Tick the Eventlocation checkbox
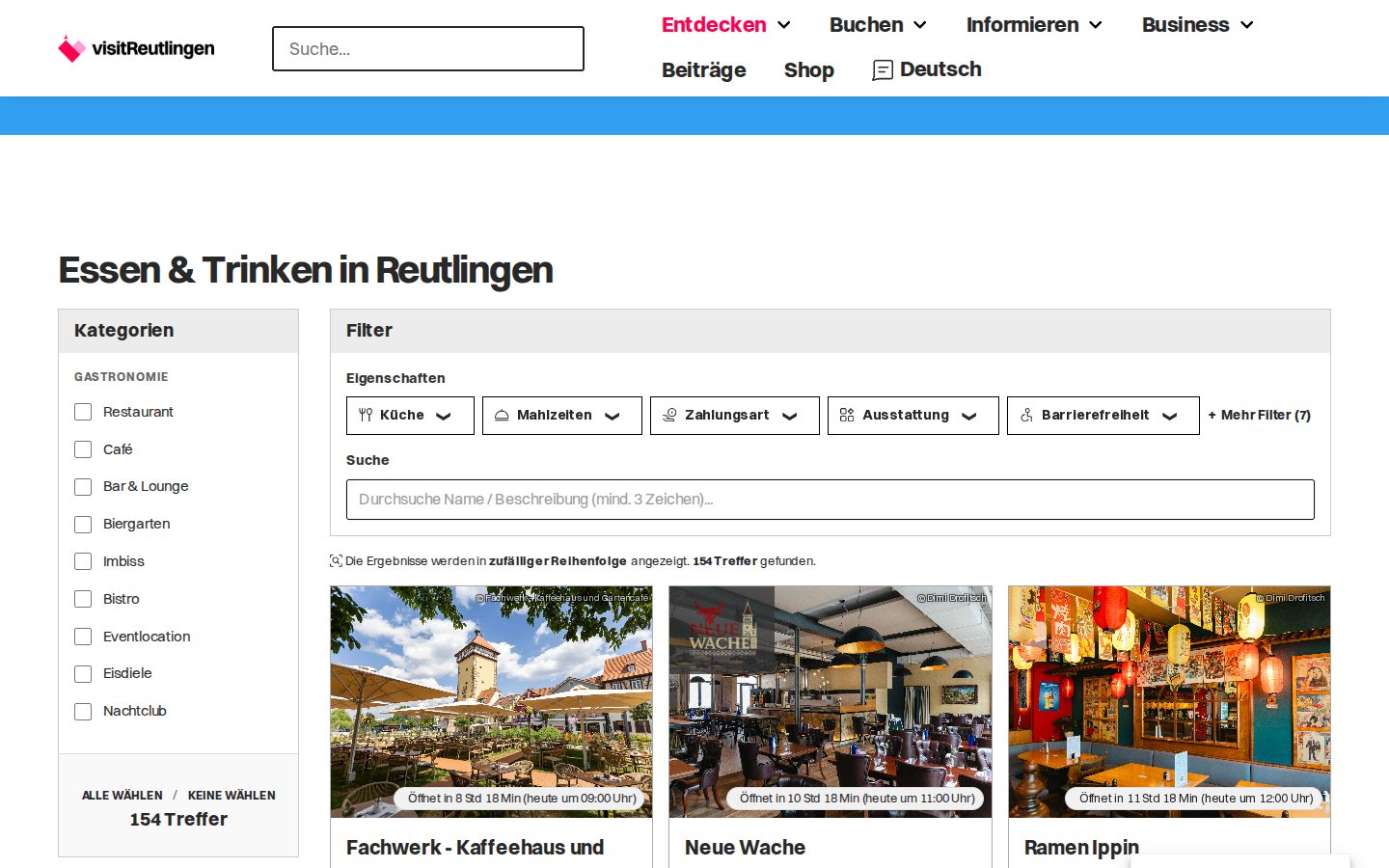The width and height of the screenshot is (1389, 868). [x=83, y=637]
